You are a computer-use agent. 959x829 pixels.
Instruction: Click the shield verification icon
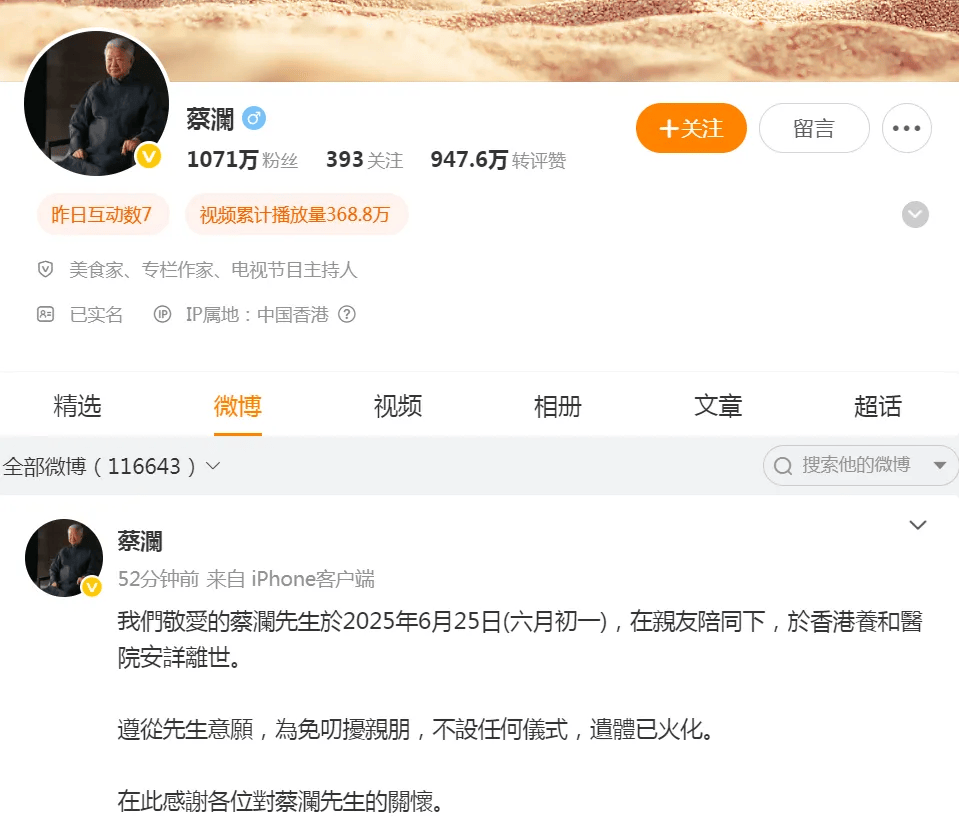point(45,269)
